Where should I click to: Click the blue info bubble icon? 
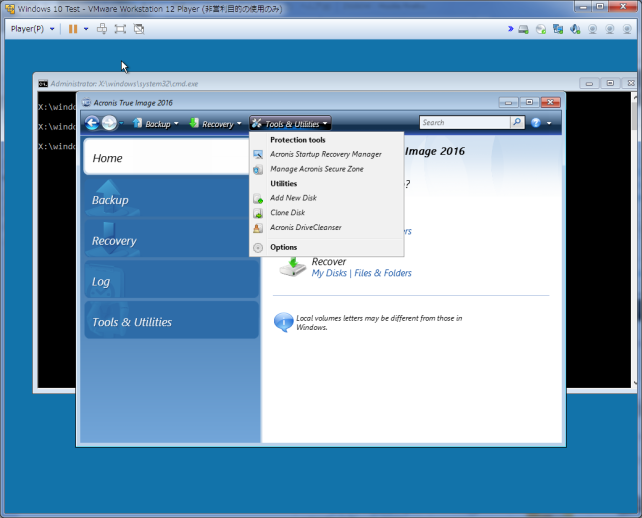[x=283, y=322]
